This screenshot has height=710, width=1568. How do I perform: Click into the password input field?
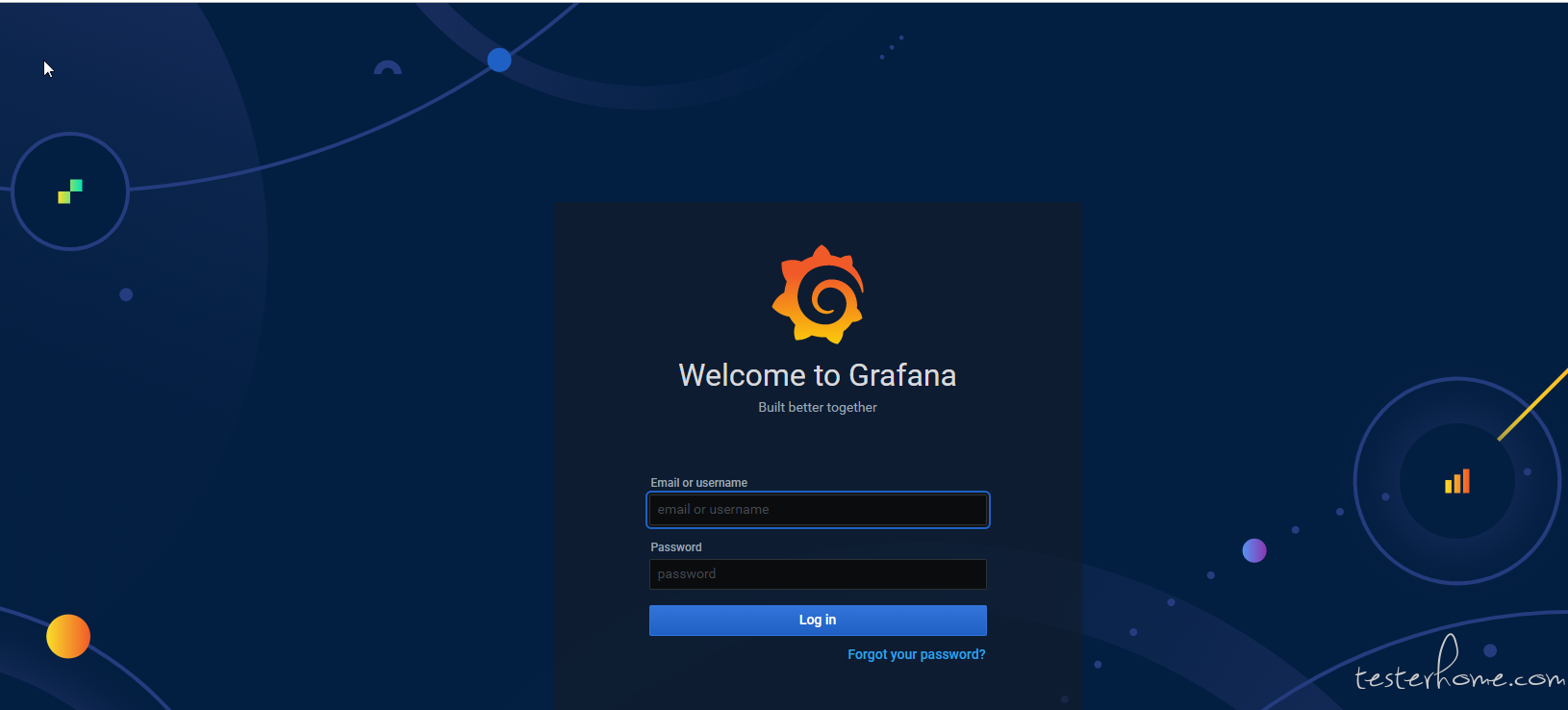(x=818, y=574)
